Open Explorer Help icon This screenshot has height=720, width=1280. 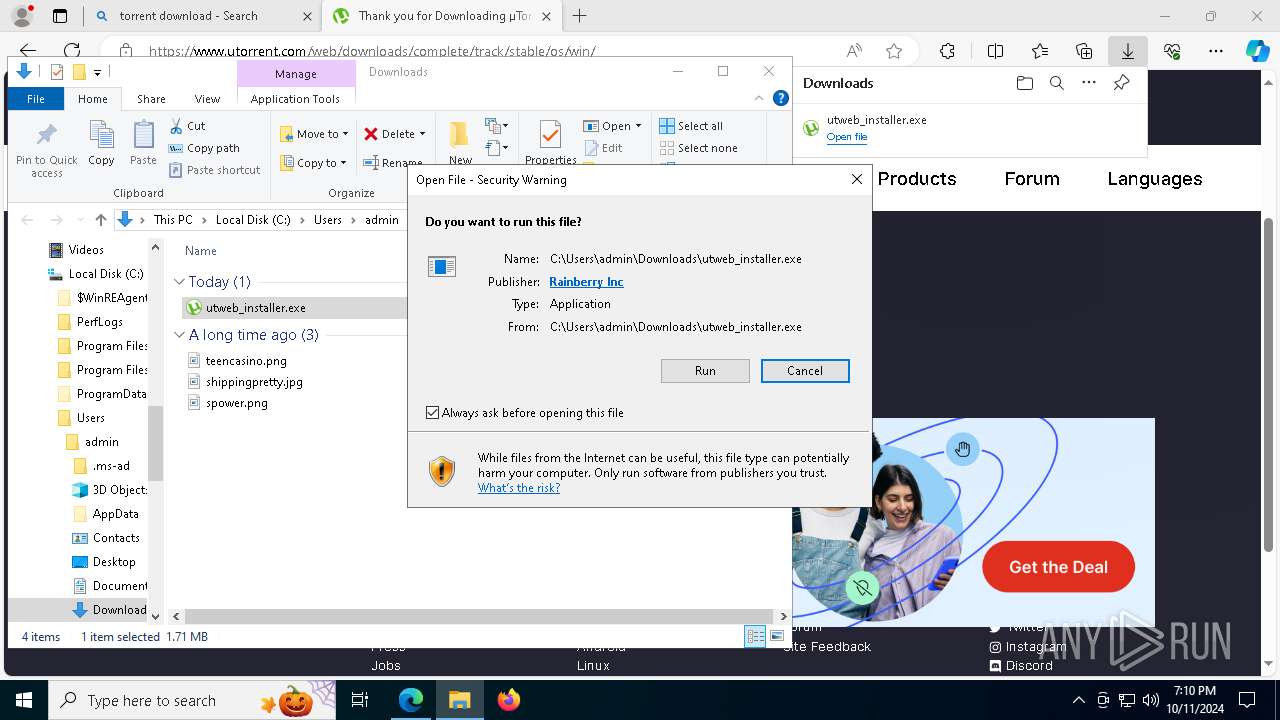[x=781, y=98]
